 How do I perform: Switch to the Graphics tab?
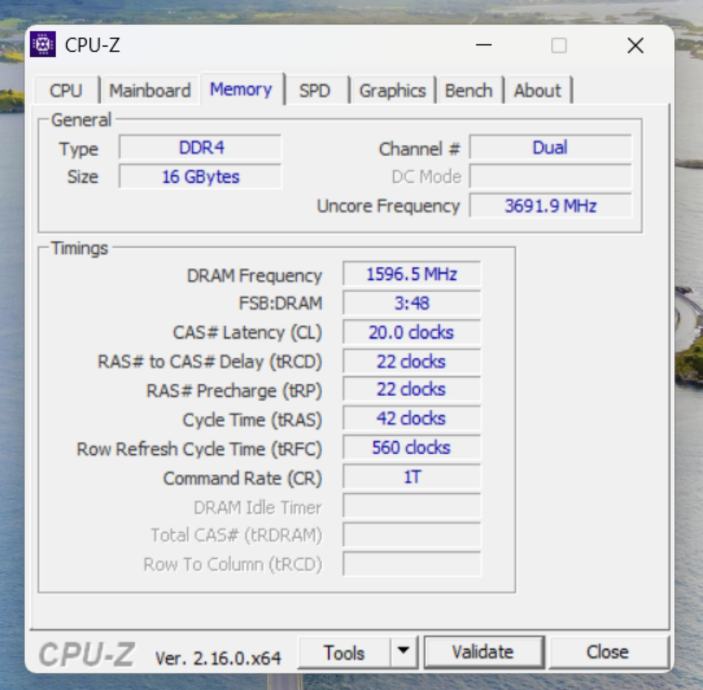[393, 91]
